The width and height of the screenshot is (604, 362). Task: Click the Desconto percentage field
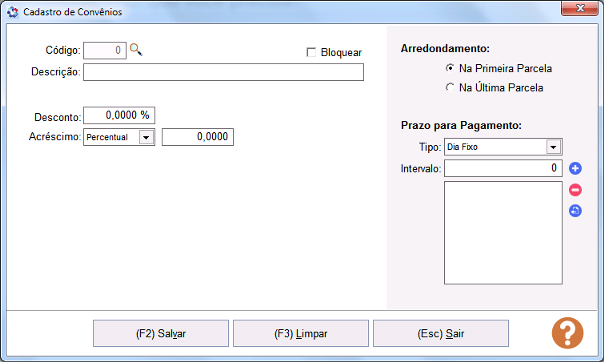click(x=119, y=115)
